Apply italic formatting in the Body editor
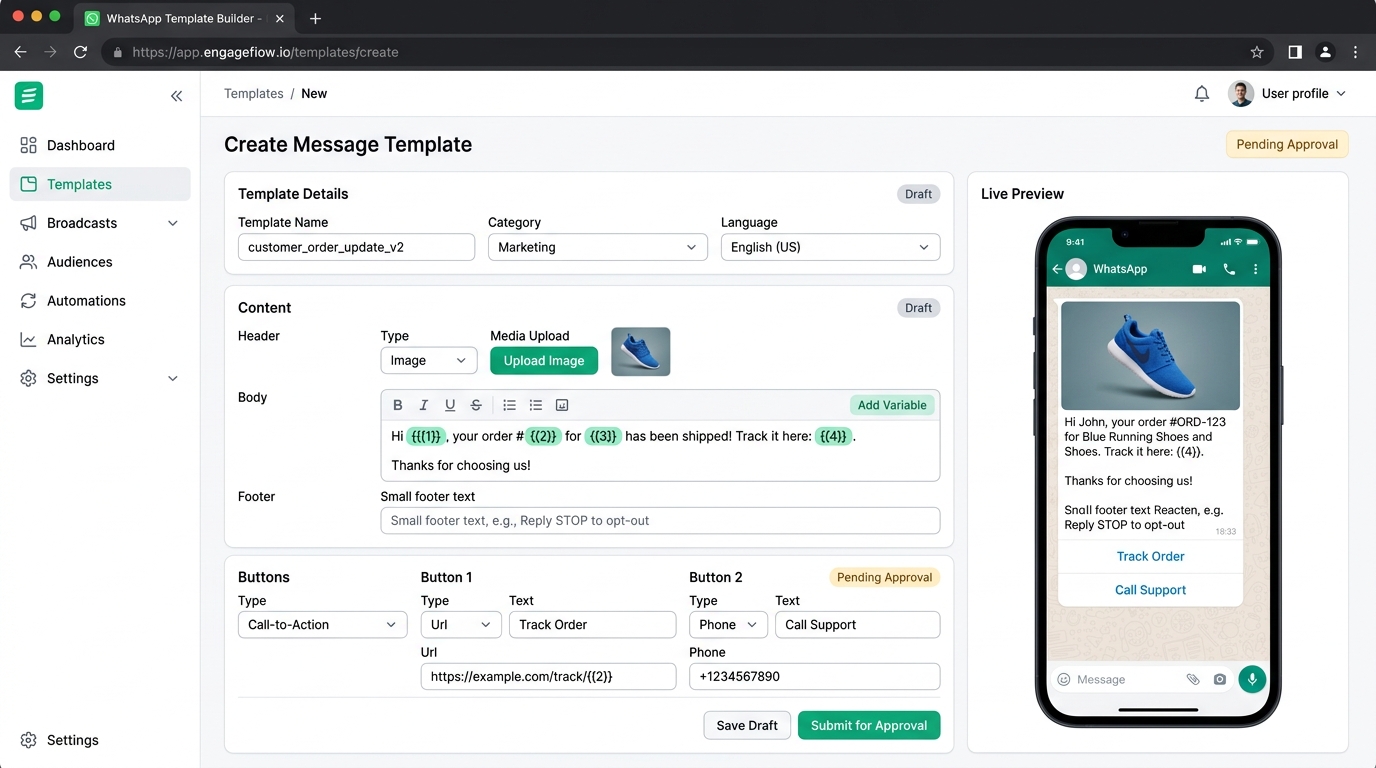 pyautogui.click(x=424, y=405)
